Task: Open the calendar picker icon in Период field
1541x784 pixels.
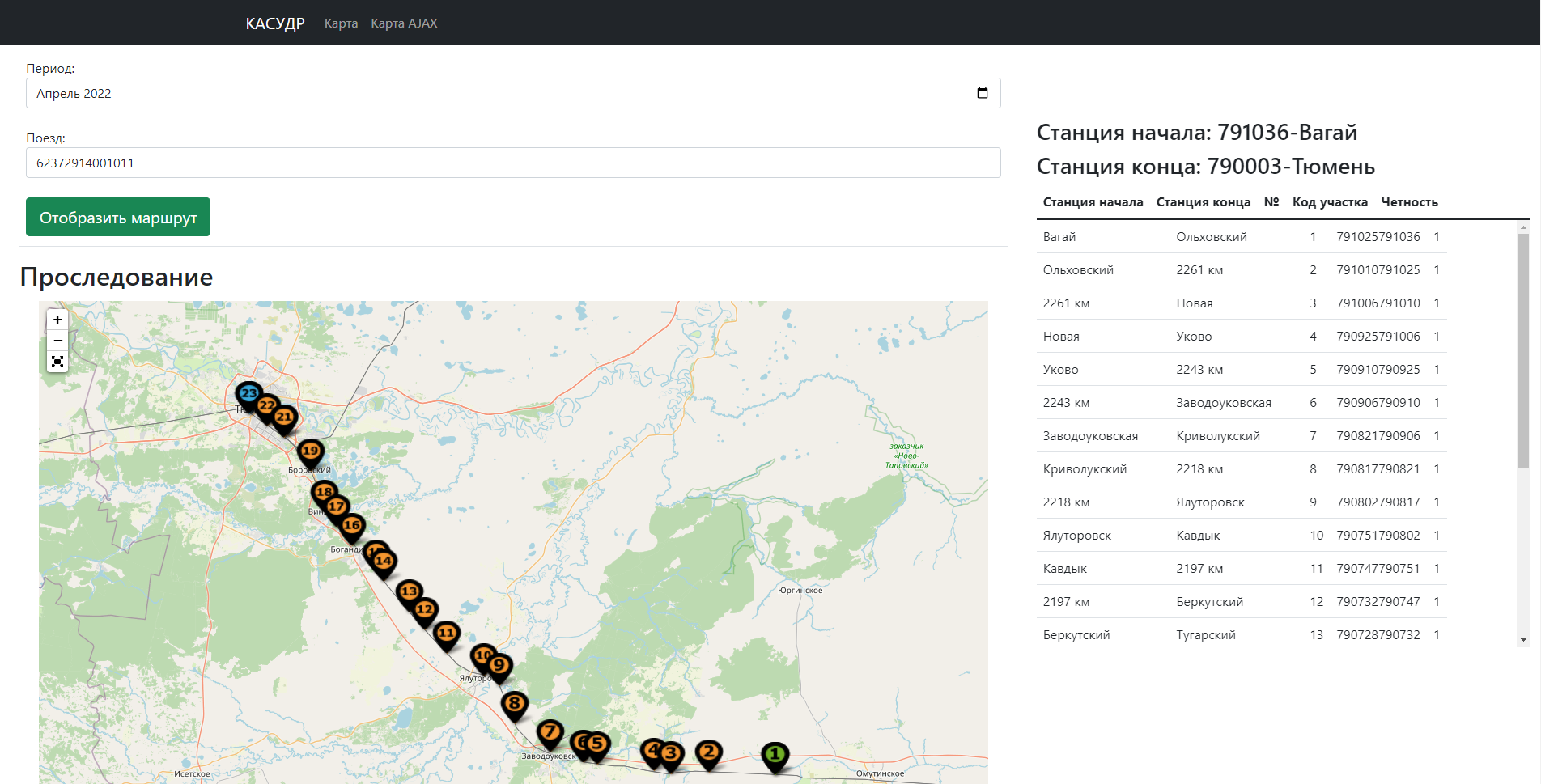Action: tap(983, 93)
